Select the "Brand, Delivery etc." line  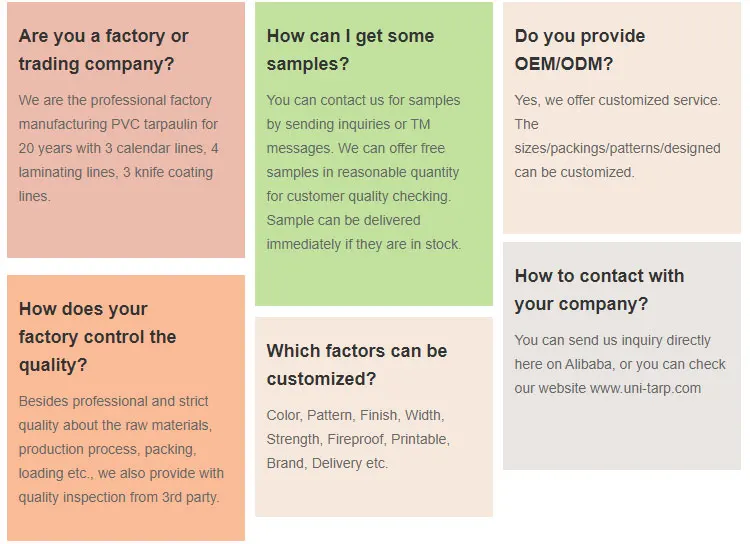pos(327,463)
